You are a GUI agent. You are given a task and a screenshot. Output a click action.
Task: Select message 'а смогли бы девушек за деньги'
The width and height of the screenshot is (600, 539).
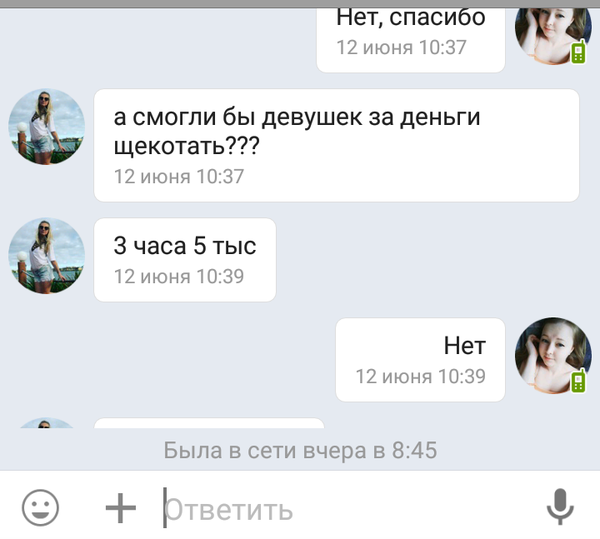coord(336,145)
